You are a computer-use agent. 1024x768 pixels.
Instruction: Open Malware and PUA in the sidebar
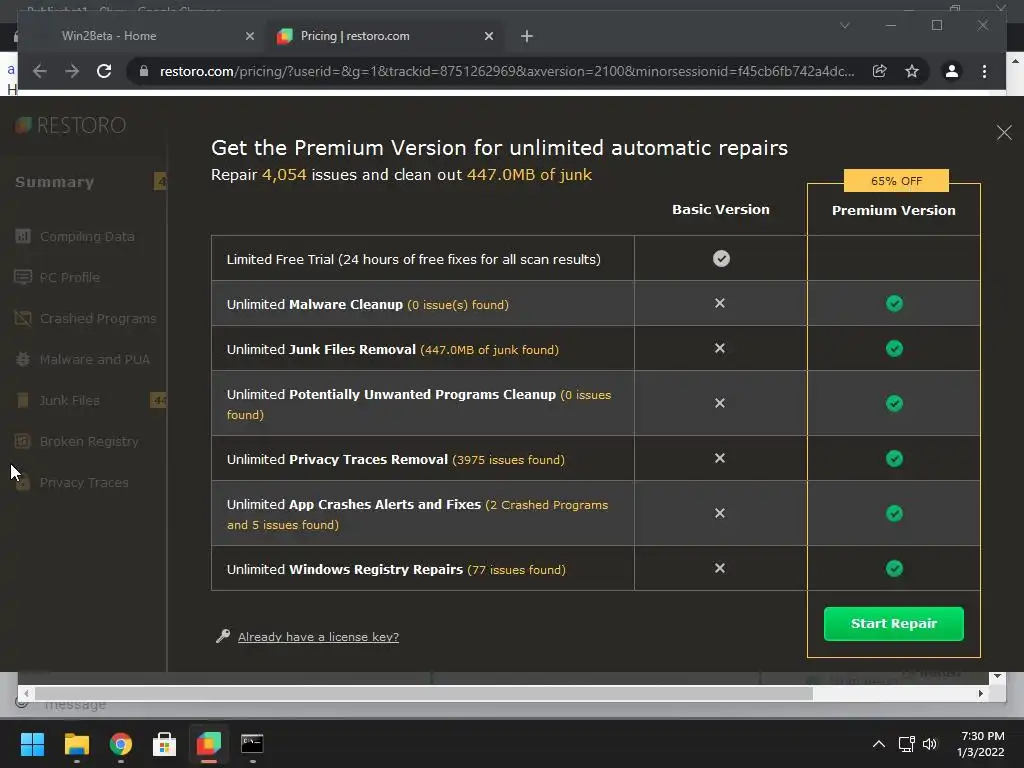95,360
